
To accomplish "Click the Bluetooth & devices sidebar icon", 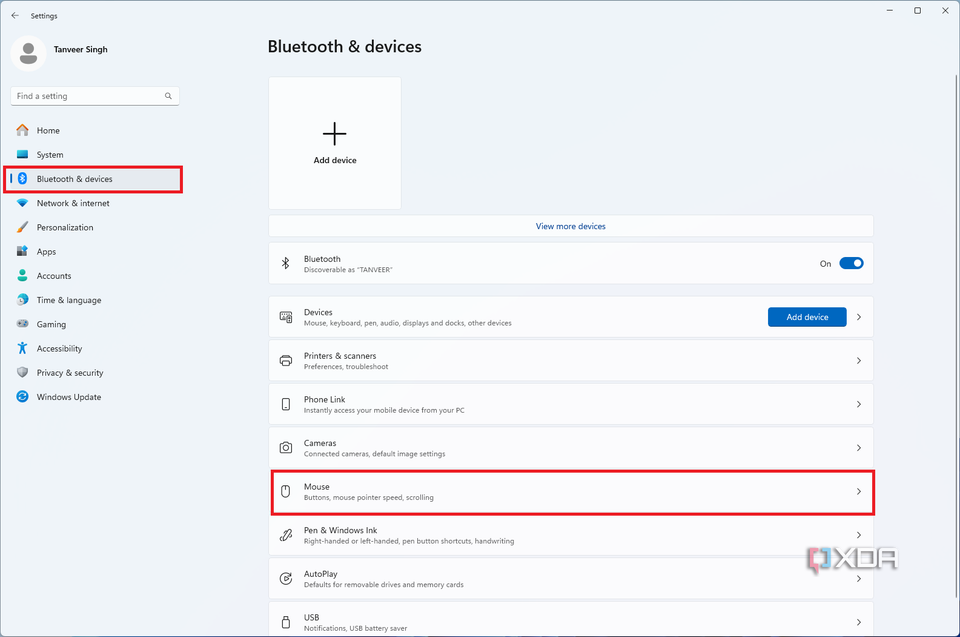I will [23, 178].
